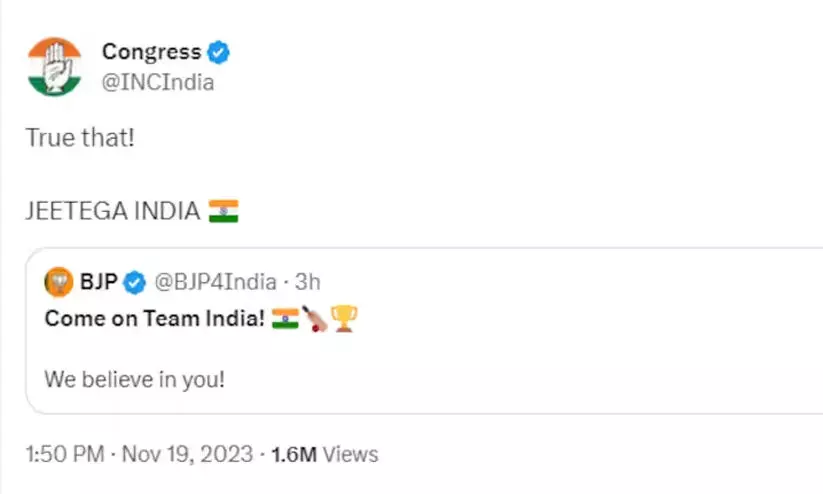Screen dimensions: 823x494
Task: Click the Indian flag emoji after JEETEGA INDIA
Action: (223, 212)
